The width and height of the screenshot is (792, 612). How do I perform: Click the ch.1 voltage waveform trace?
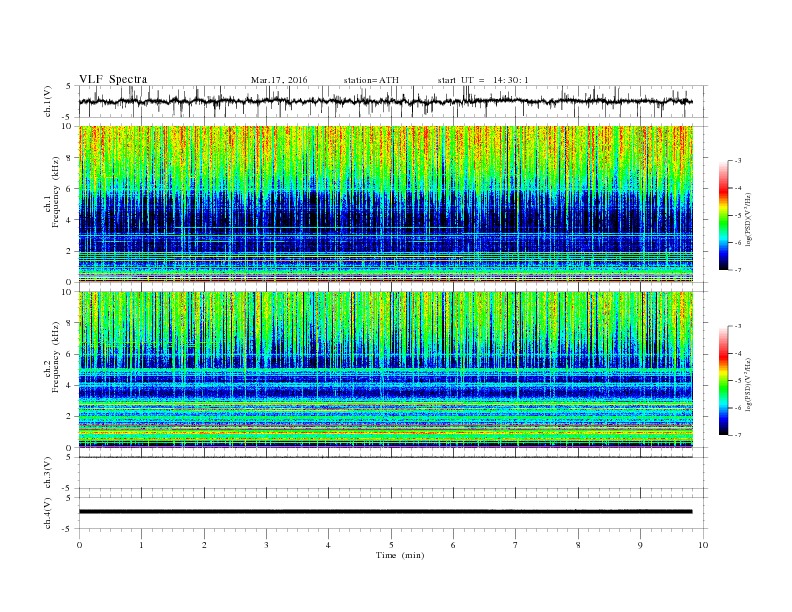point(385,101)
